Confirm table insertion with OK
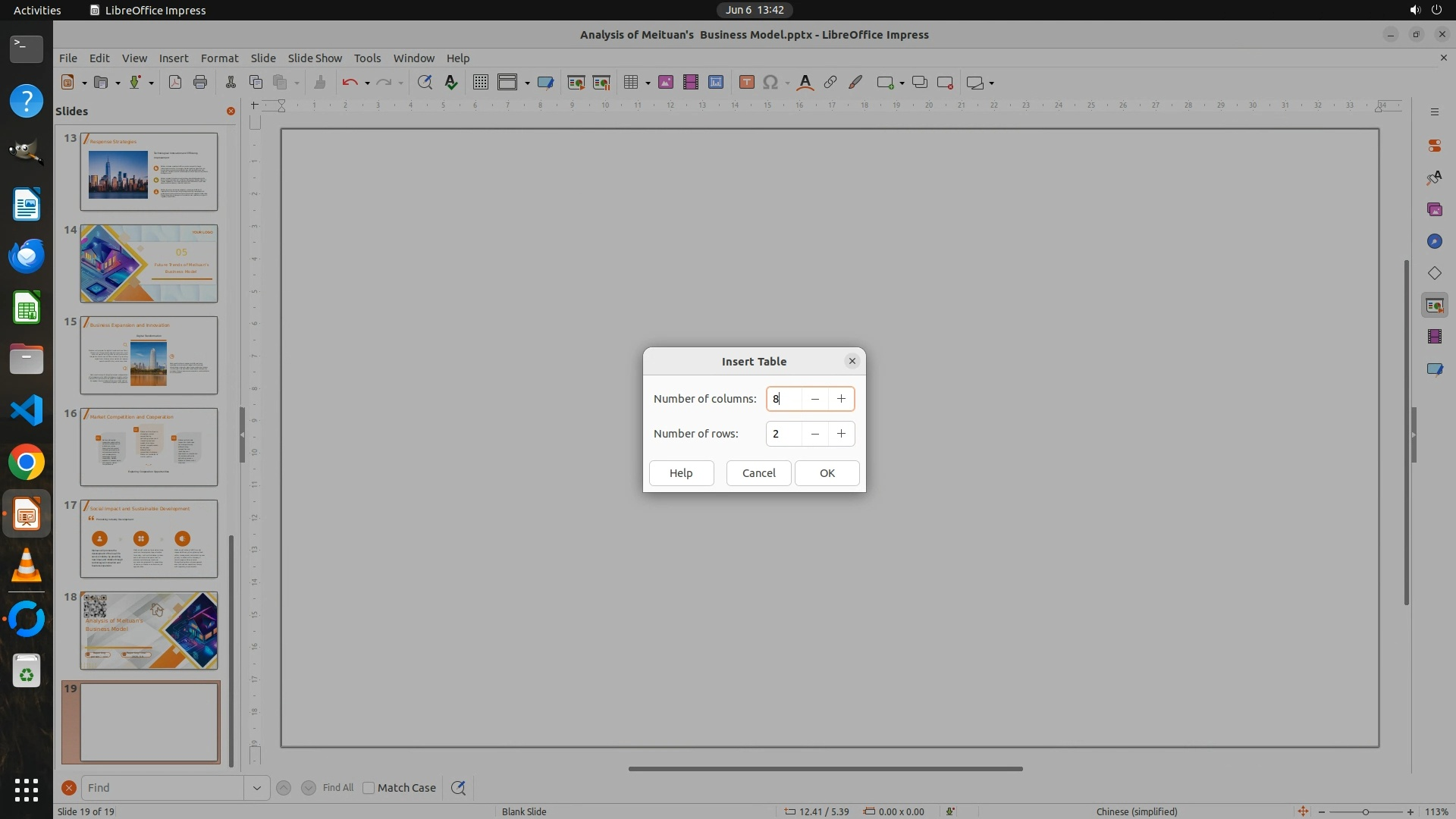The image size is (1456, 819). [827, 473]
